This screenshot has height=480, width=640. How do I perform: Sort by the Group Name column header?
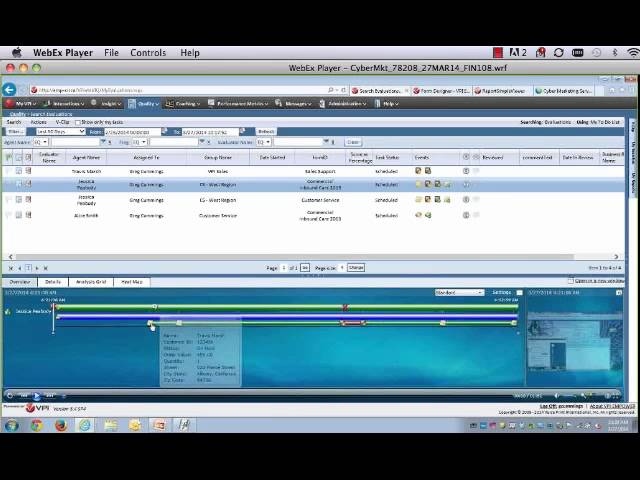(218, 157)
